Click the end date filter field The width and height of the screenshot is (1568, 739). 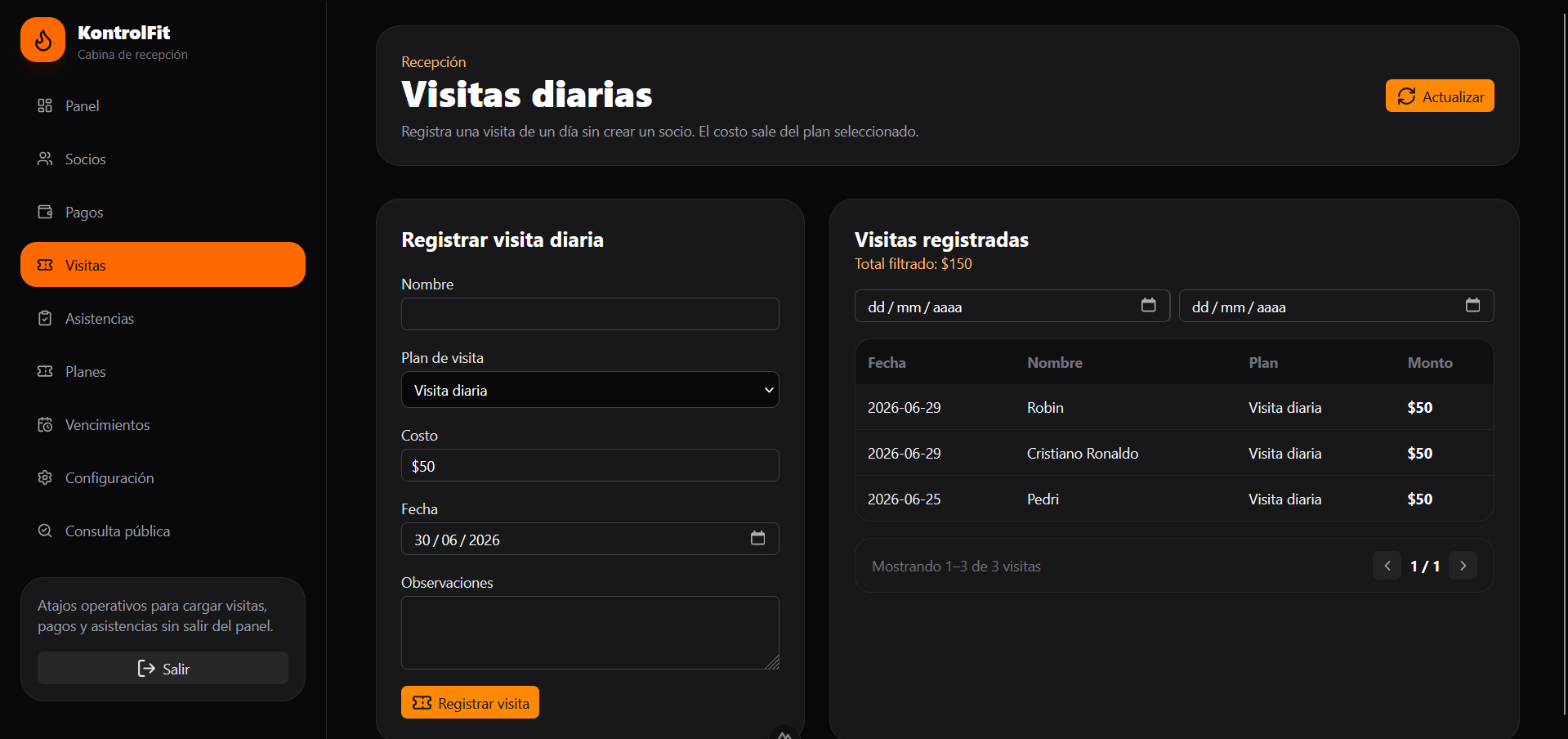coord(1336,306)
